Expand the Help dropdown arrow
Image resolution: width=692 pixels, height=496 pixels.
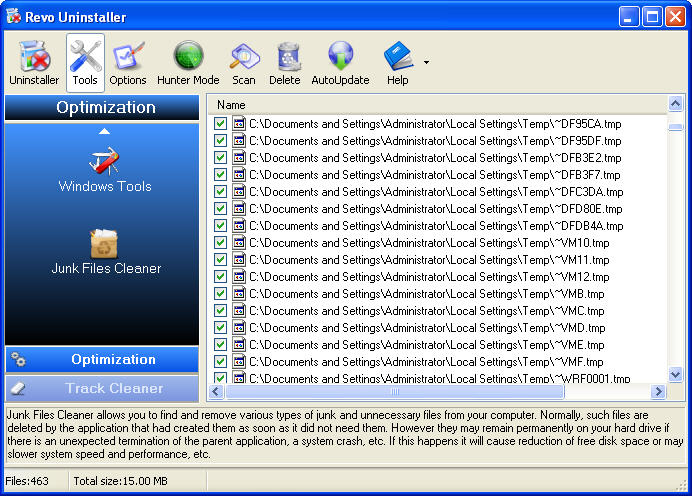pos(427,62)
